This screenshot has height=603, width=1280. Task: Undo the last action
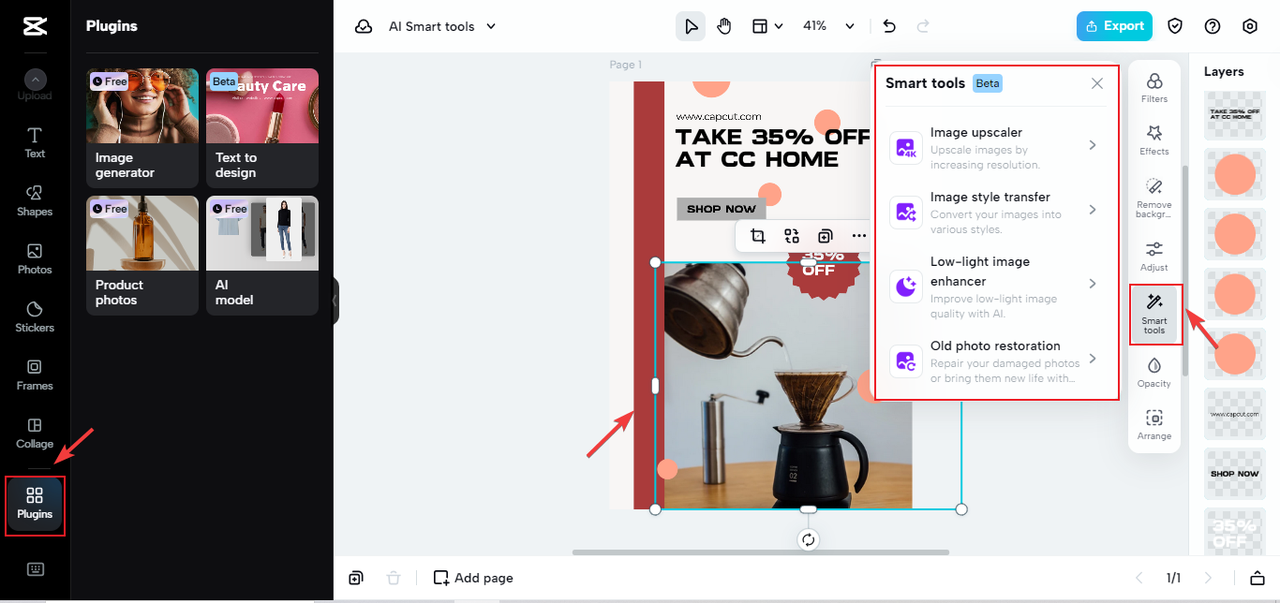(x=890, y=26)
